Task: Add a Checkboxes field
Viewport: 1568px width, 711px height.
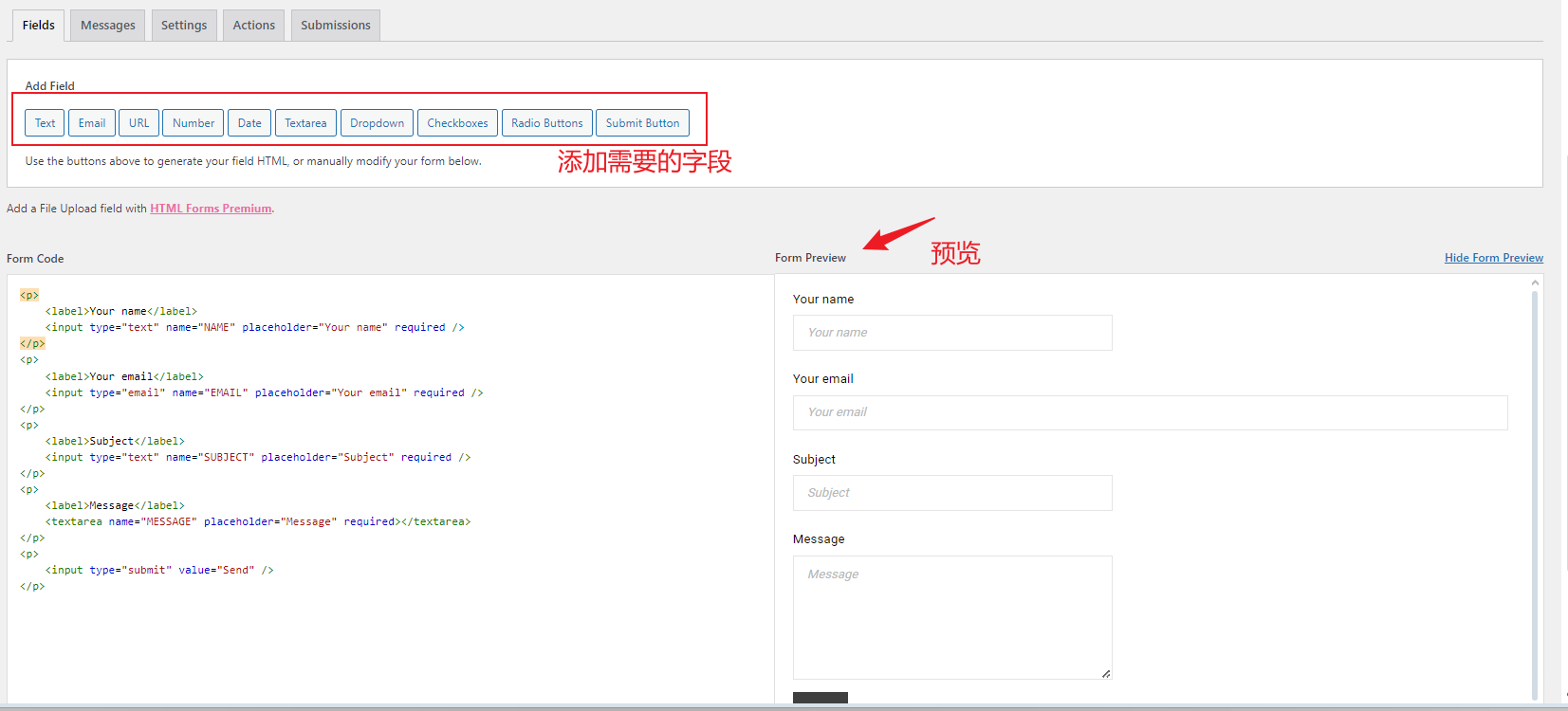Action: (457, 123)
